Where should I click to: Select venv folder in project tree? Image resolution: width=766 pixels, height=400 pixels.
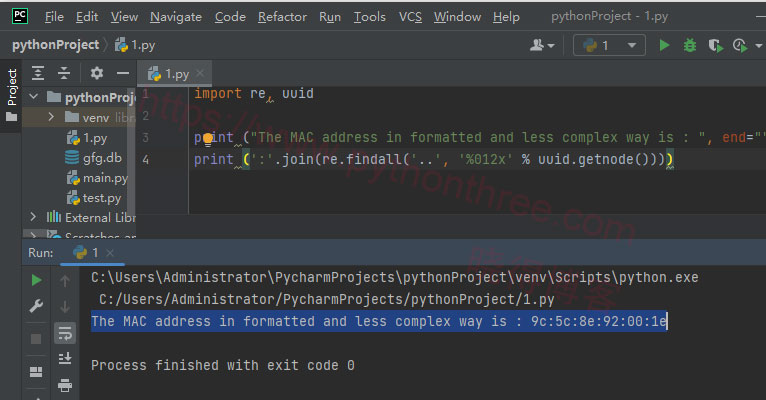pos(87,117)
